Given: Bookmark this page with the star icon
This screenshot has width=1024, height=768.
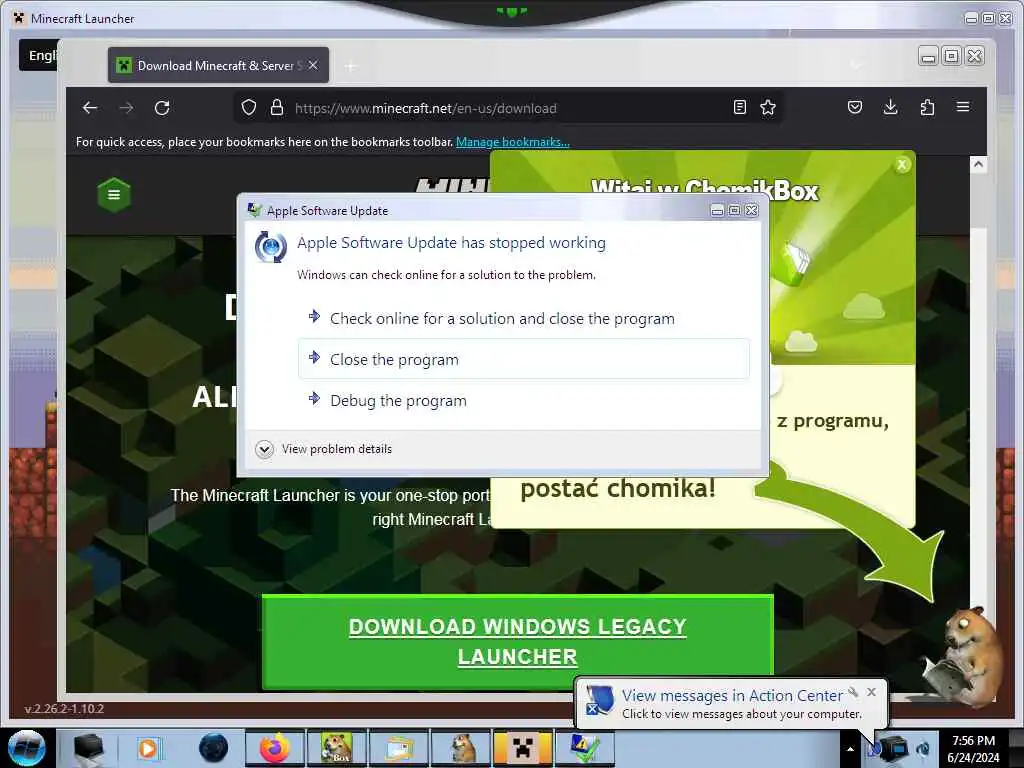Looking at the screenshot, I should (768, 107).
